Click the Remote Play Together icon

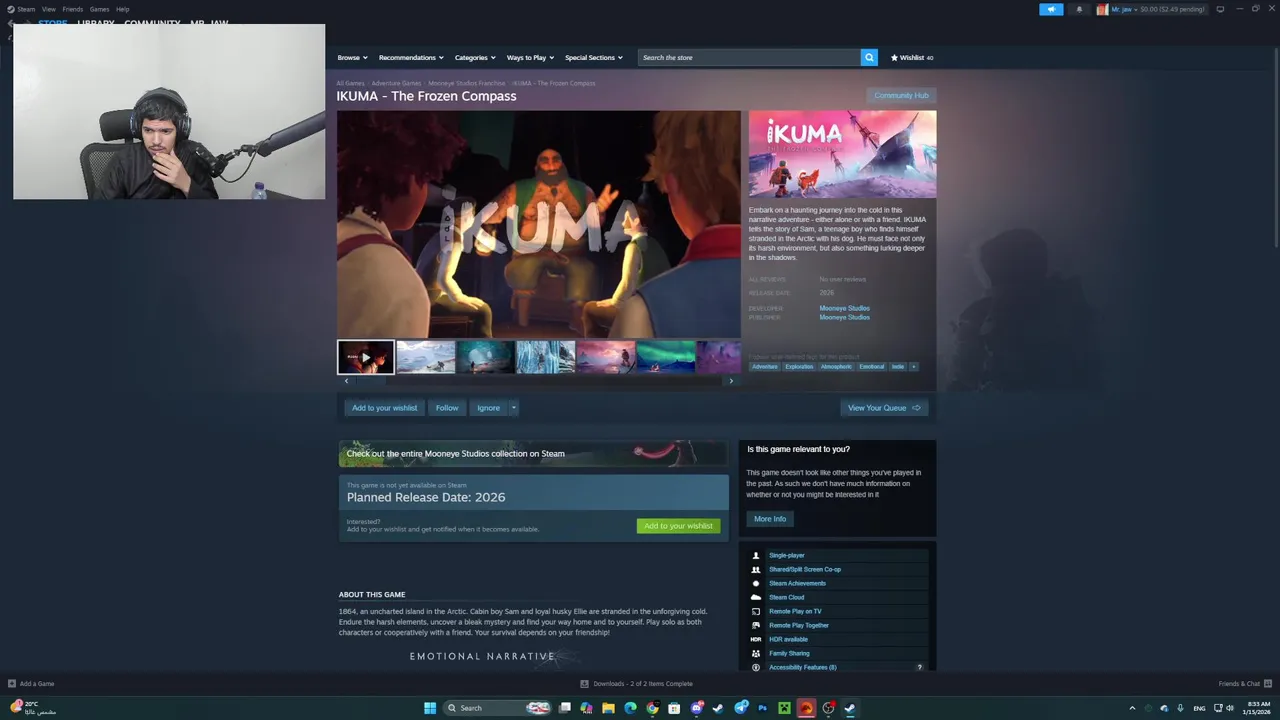click(x=756, y=625)
